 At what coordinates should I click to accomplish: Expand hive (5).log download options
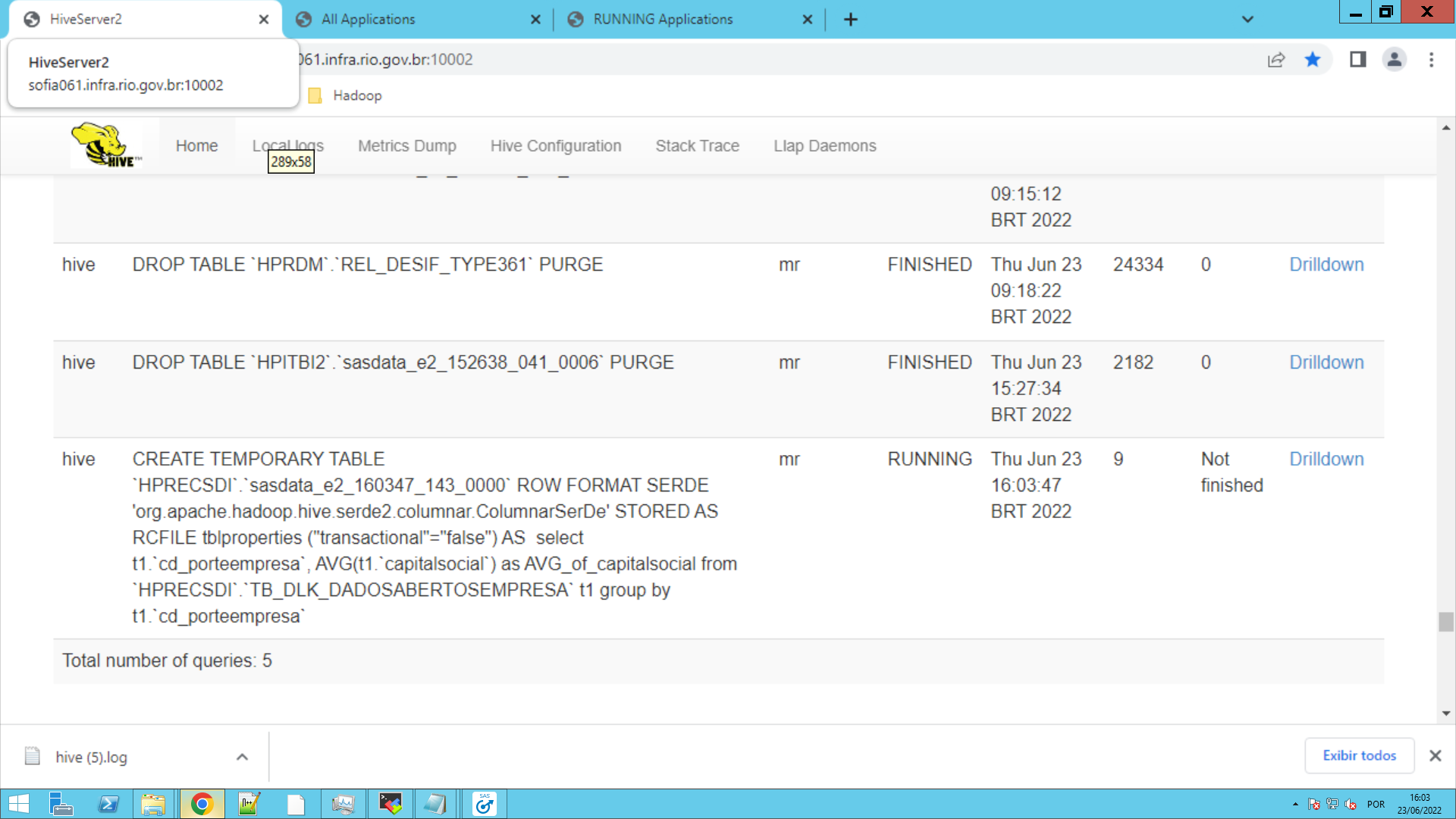[x=242, y=757]
